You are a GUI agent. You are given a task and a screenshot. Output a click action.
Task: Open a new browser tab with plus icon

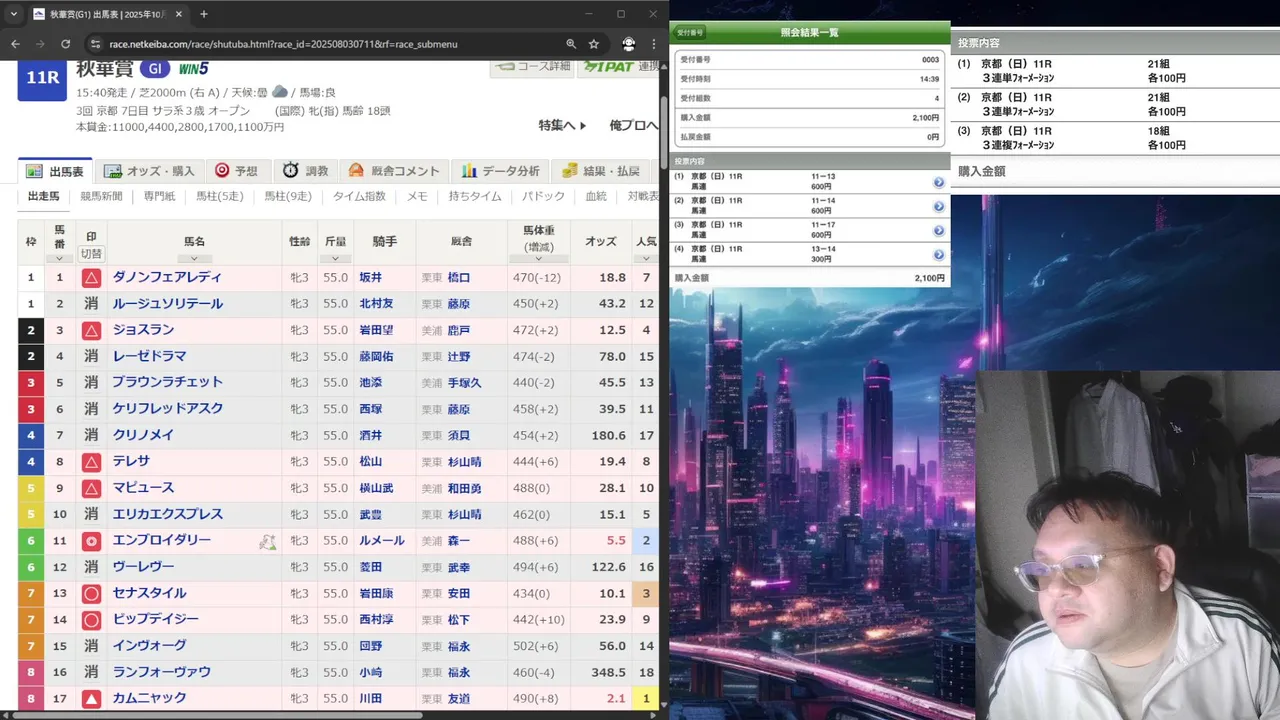coord(204,14)
